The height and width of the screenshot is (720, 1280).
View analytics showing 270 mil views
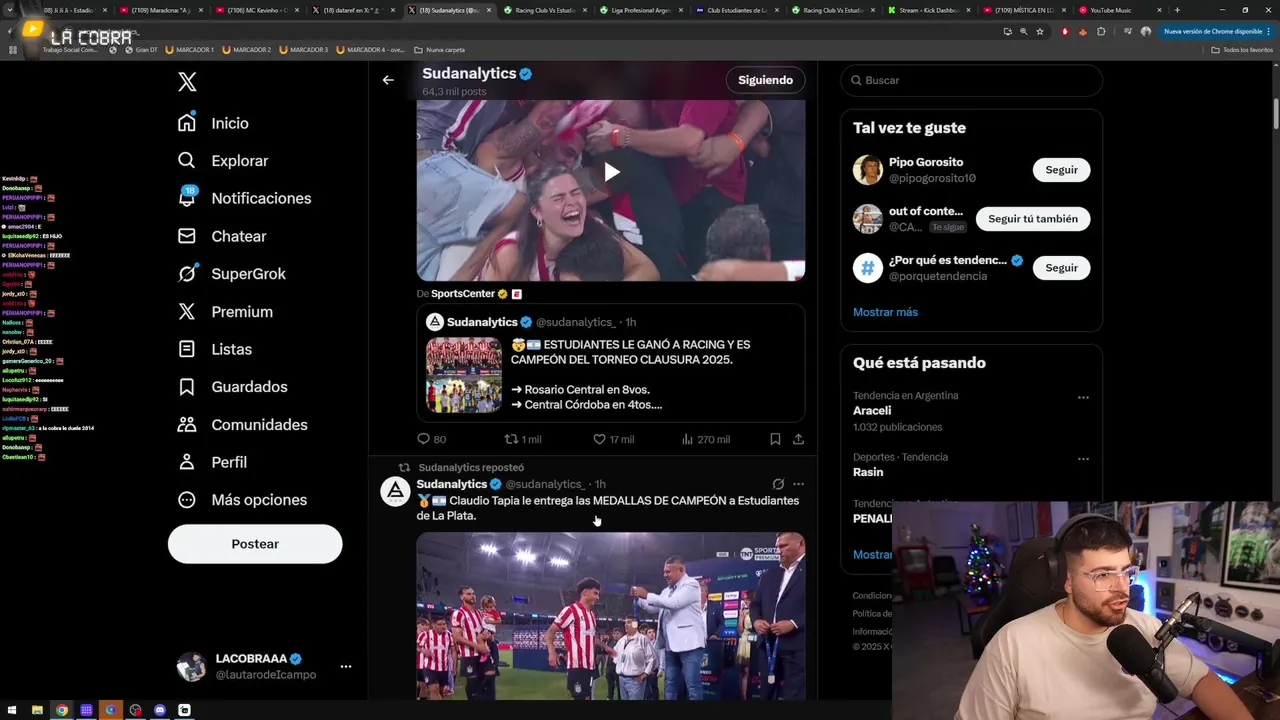coord(705,439)
